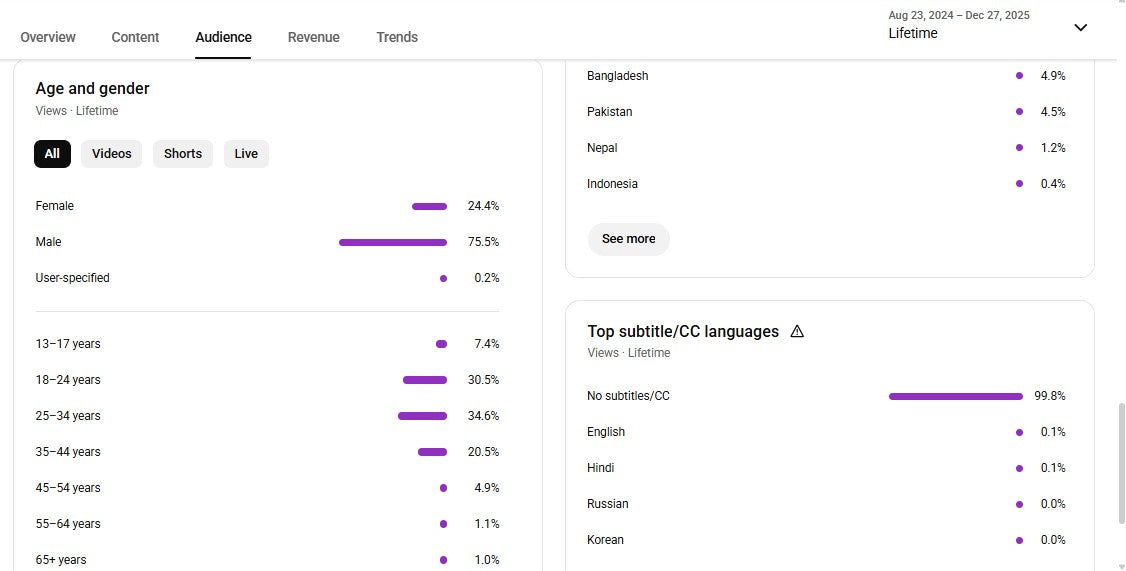
Task: Click the 25–34 years bar
Action: [422, 416]
